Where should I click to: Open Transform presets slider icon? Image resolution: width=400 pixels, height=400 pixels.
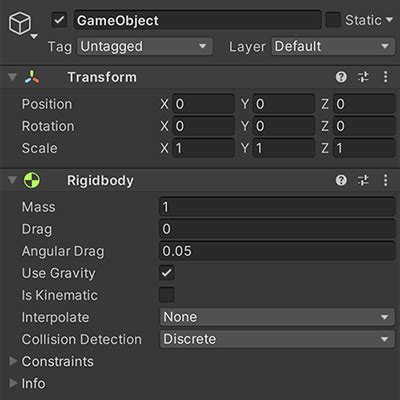coord(363,77)
